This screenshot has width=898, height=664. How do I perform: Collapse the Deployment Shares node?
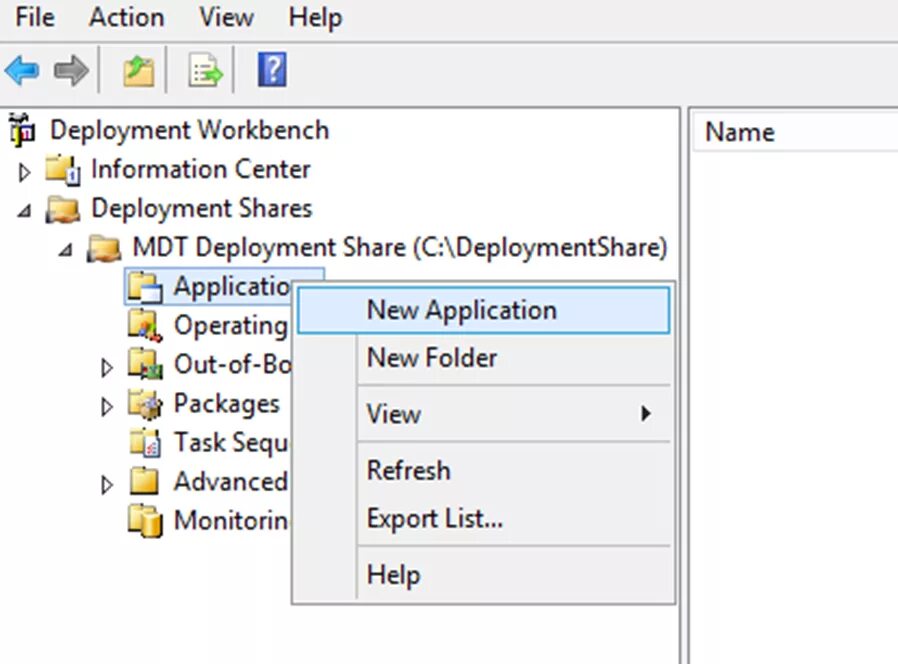24,211
